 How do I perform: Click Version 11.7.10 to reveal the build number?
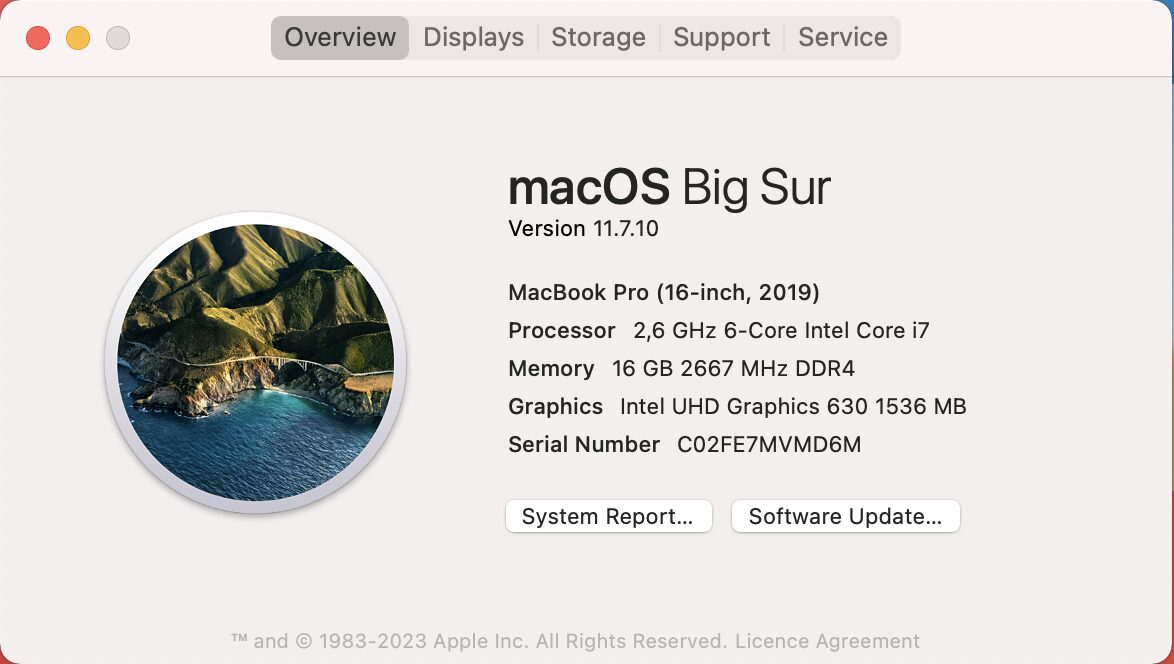(583, 229)
